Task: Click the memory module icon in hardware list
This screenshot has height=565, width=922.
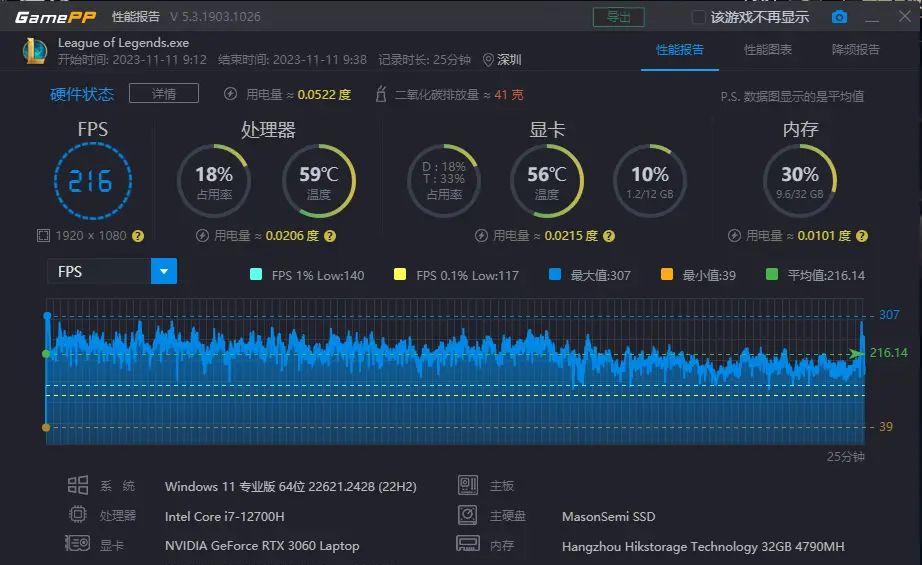Action: tap(467, 543)
